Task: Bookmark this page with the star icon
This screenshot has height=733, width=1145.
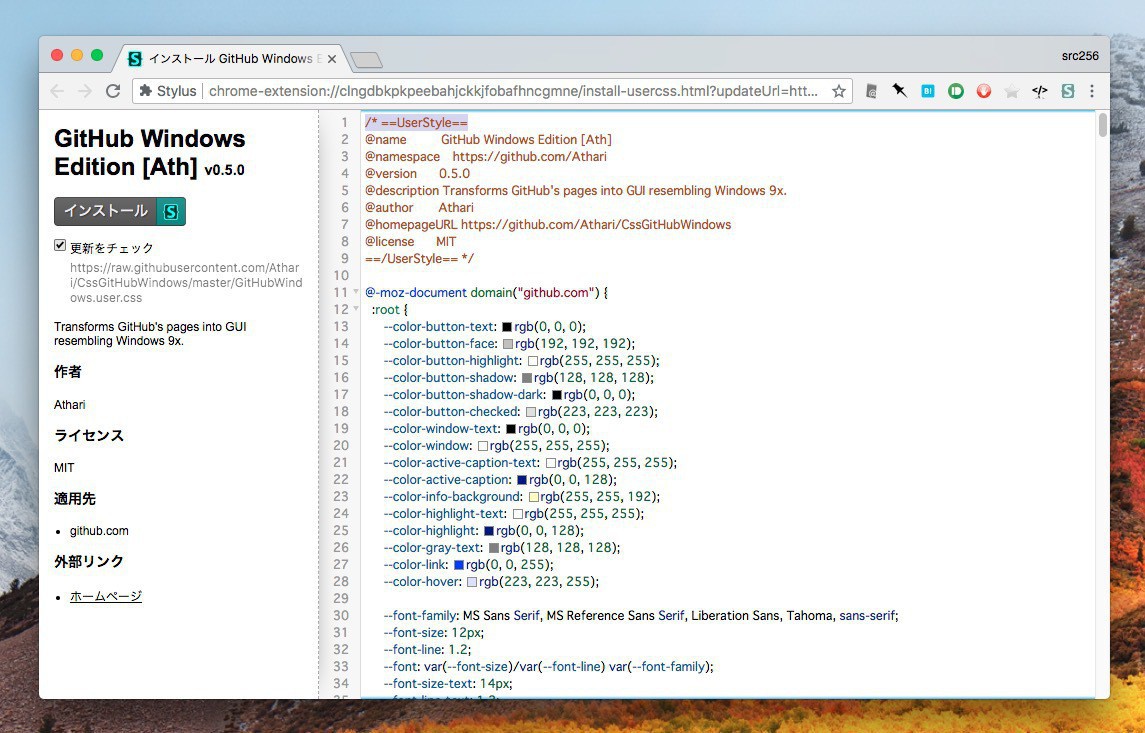Action: 838,91
